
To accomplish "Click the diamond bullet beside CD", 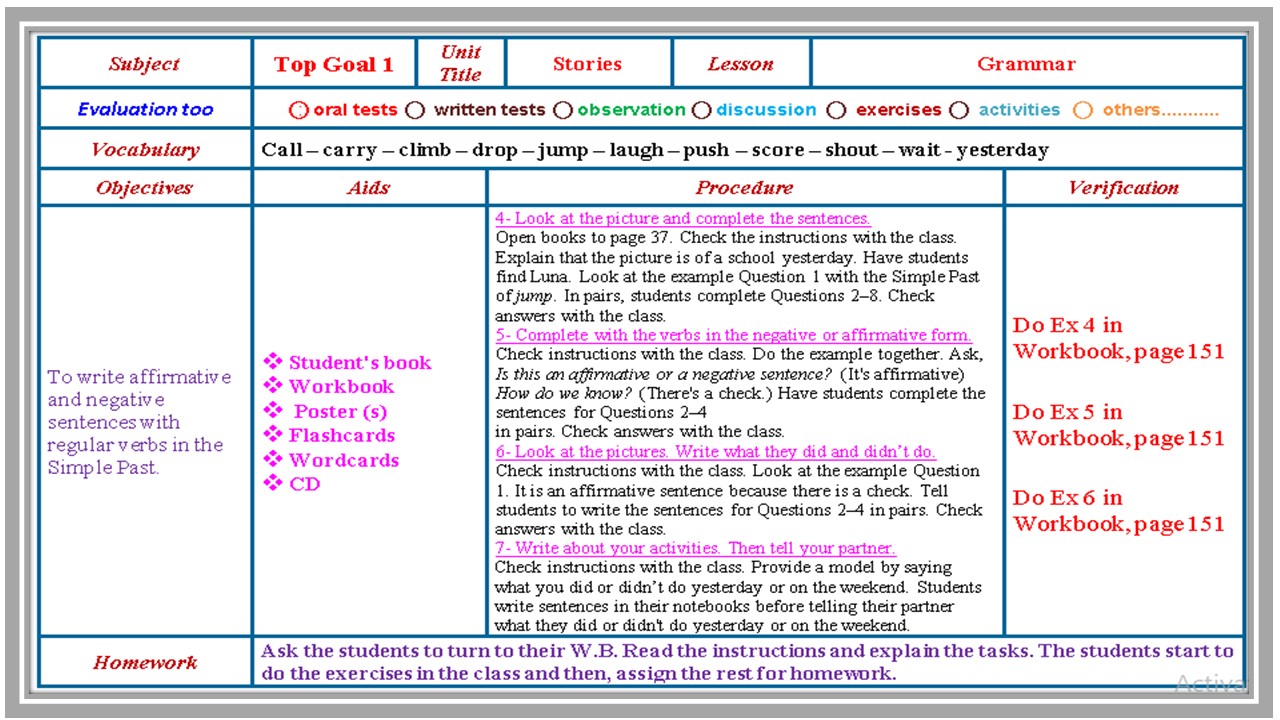I will pyautogui.click(x=273, y=484).
